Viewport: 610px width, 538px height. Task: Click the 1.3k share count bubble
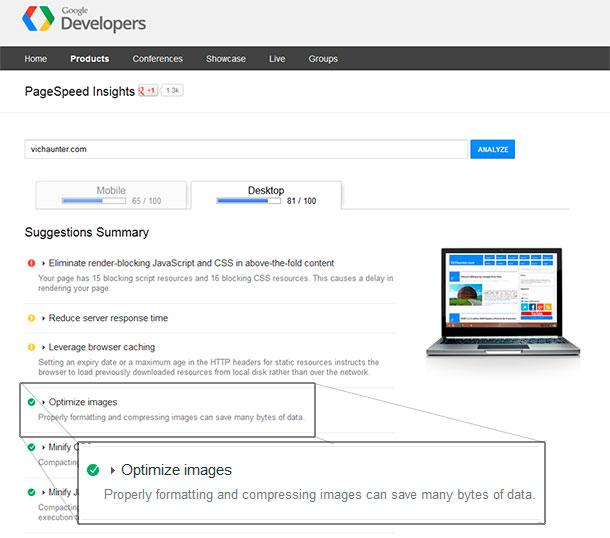172,90
